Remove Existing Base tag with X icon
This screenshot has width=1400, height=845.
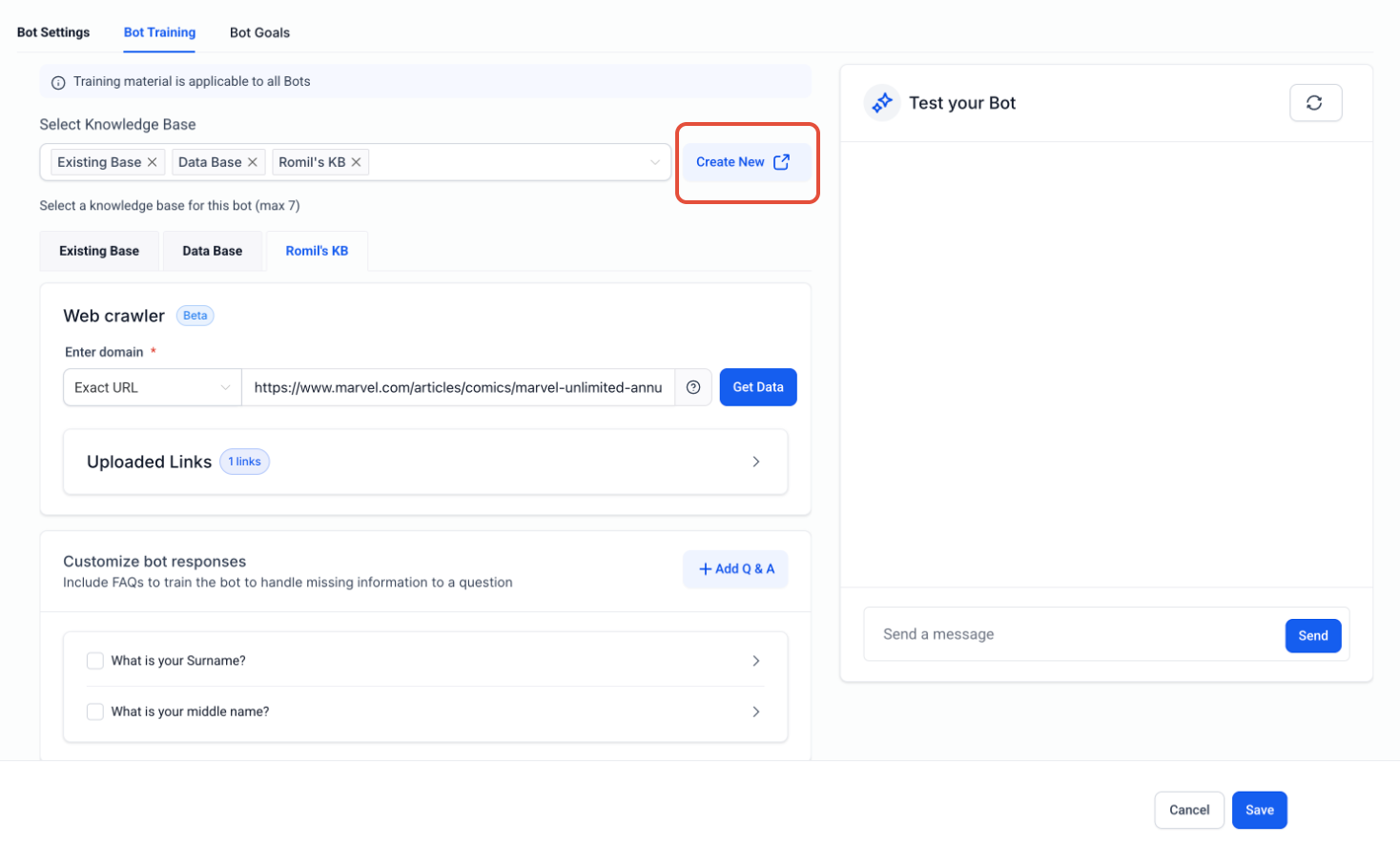click(152, 162)
